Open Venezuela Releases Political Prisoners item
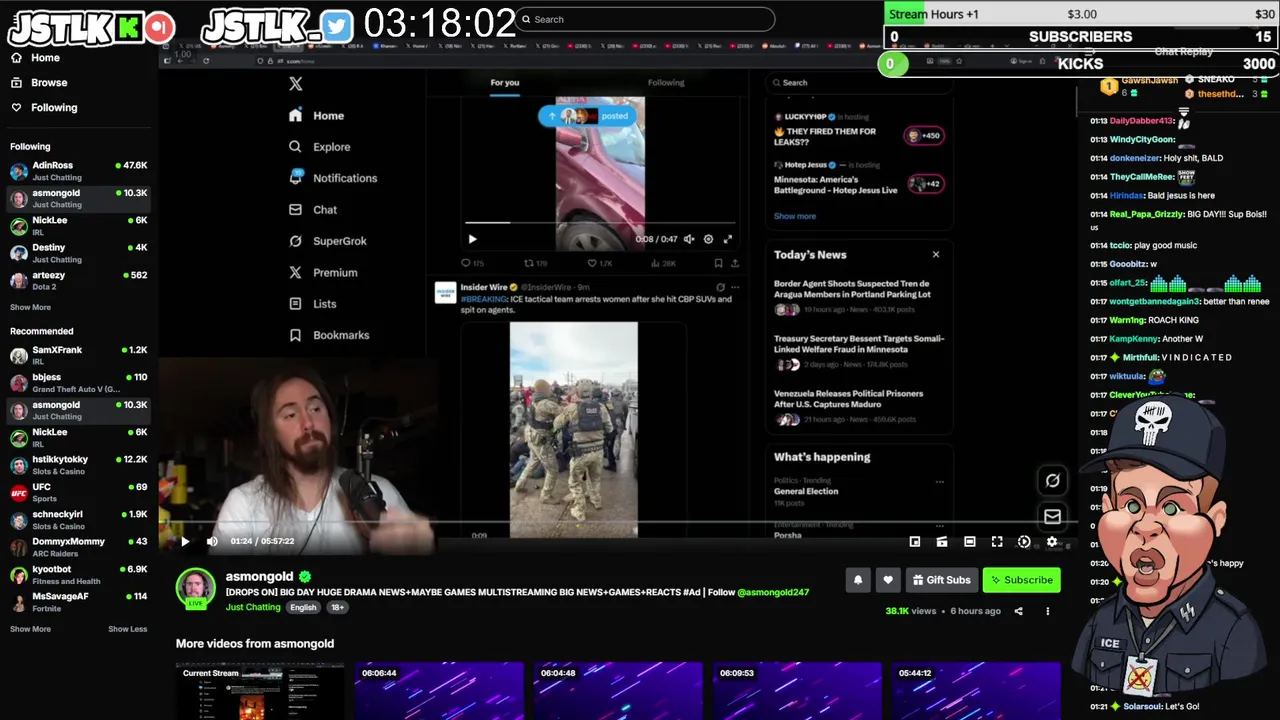Image resolution: width=1280 pixels, height=720 pixels. coord(857,406)
